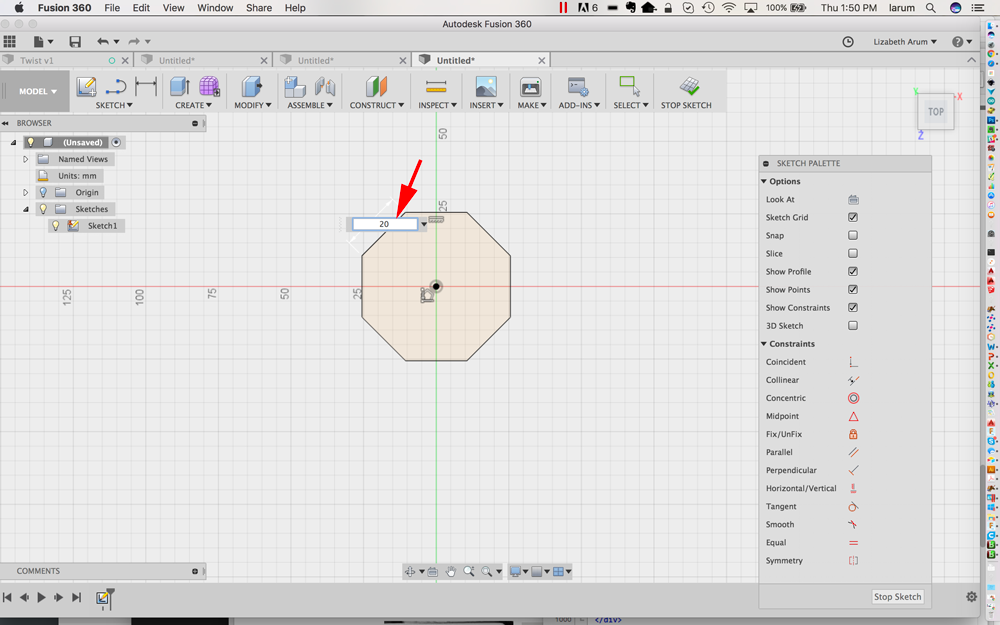Click the Redo arrow icon

(x=134, y=41)
